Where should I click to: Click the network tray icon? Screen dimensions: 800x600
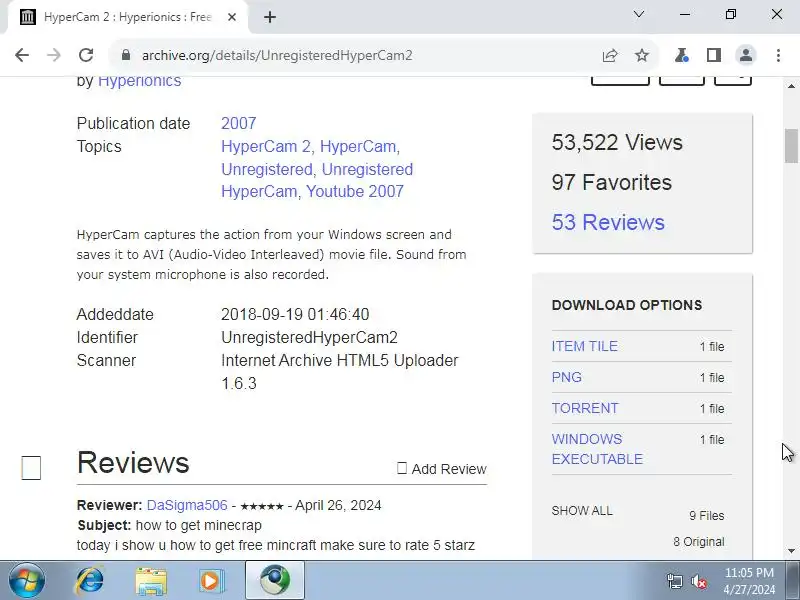[674, 581]
